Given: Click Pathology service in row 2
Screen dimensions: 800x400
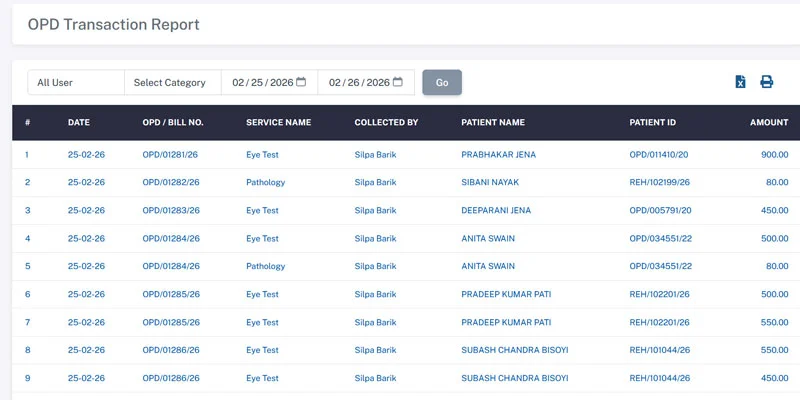Looking at the screenshot, I should [x=265, y=182].
